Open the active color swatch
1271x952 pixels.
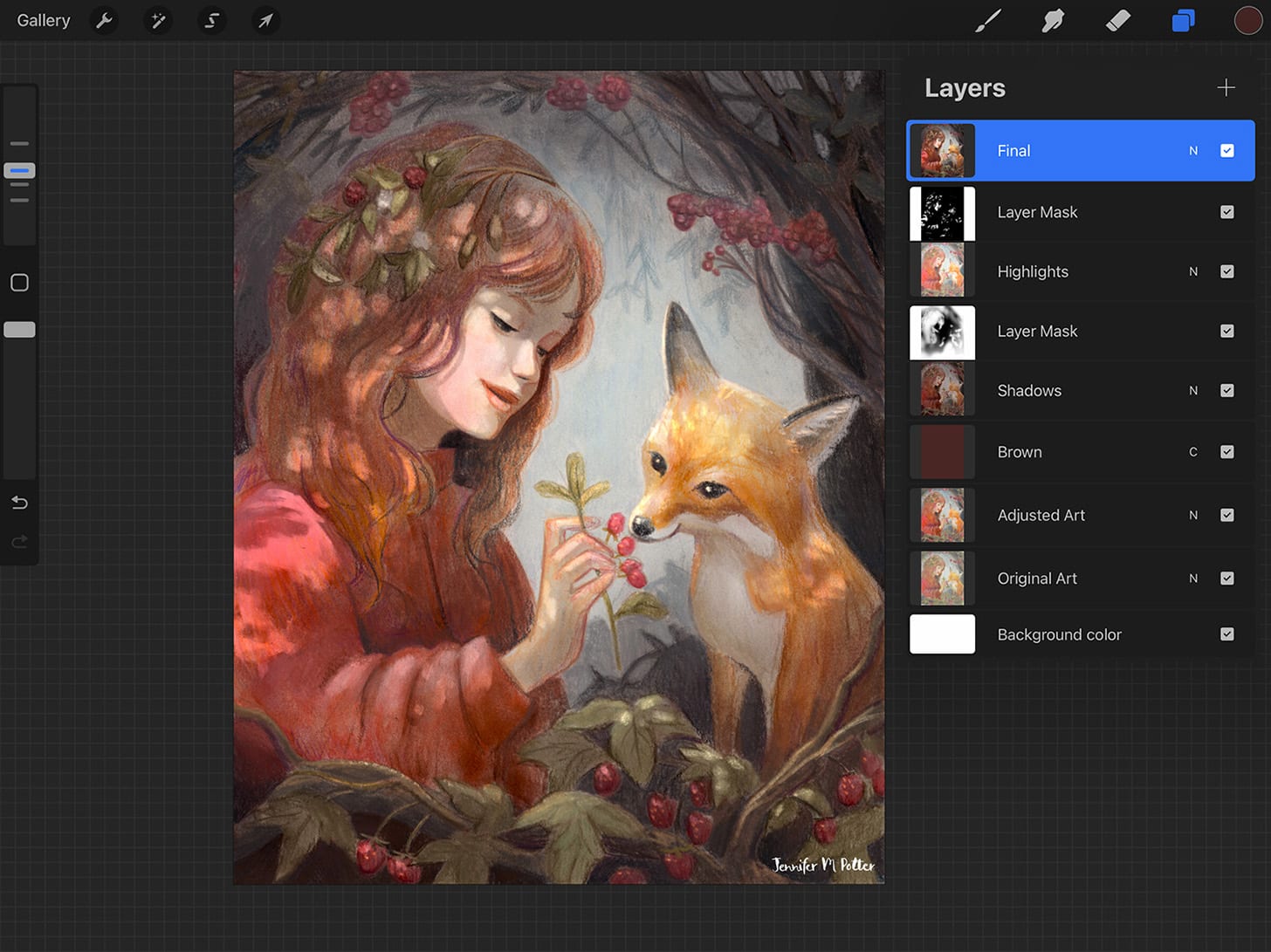pyautogui.click(x=1248, y=20)
